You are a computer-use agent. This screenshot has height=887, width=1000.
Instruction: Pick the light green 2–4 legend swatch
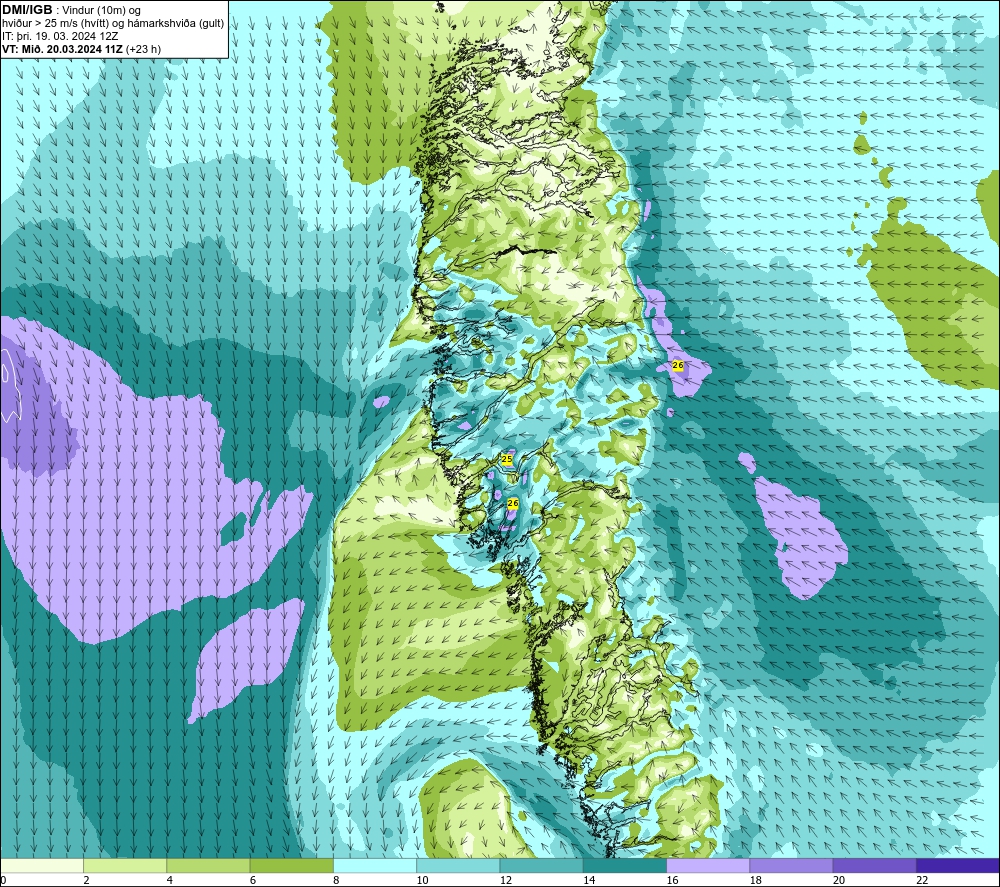point(125,865)
